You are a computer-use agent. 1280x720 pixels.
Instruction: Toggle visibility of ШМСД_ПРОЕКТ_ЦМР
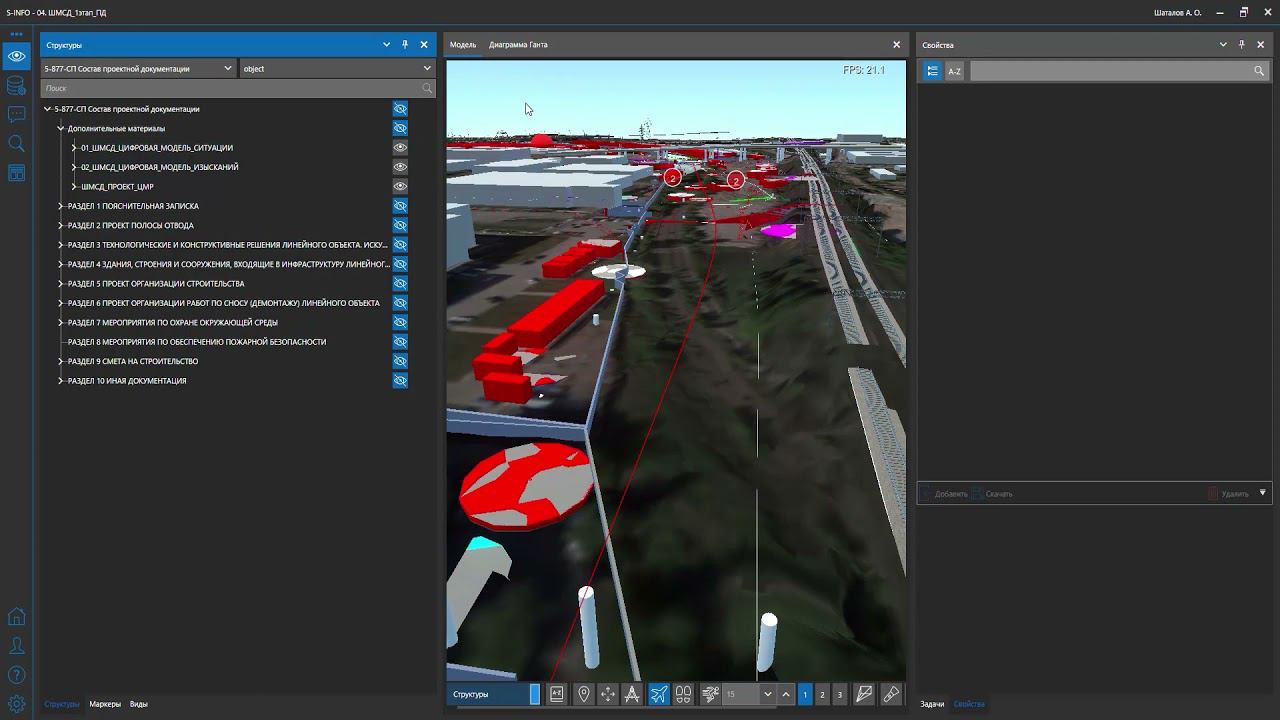[400, 187]
